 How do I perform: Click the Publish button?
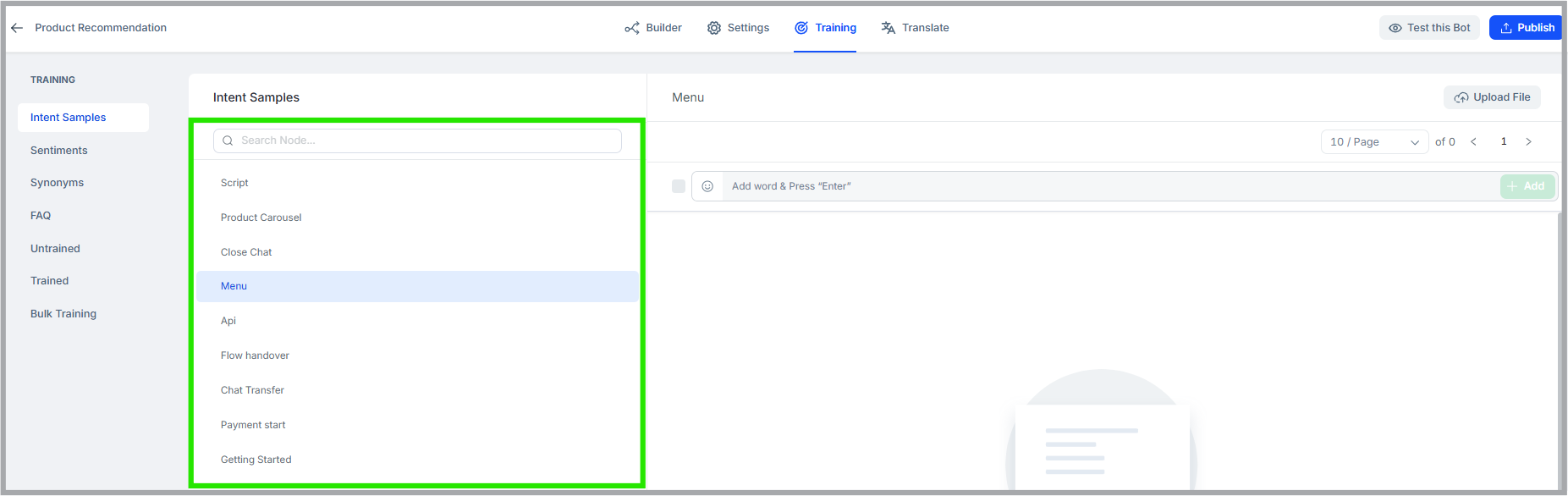[1526, 28]
